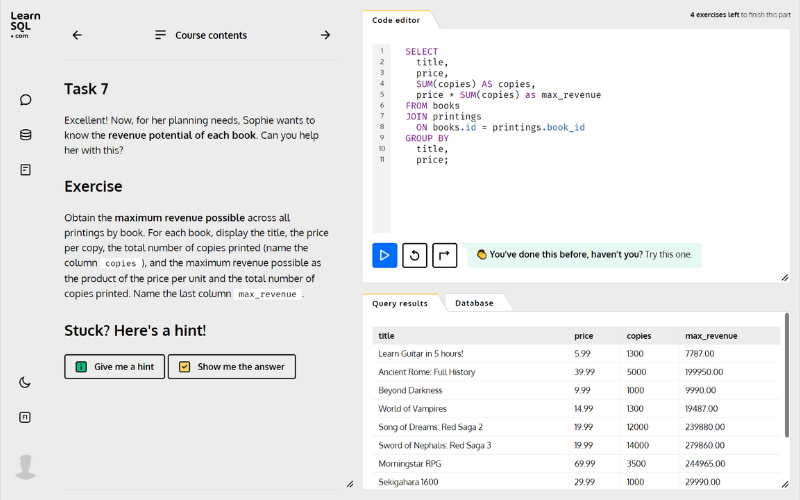The image size is (800, 500).
Task: Go to the previous exercise arrow
Action: (77, 35)
